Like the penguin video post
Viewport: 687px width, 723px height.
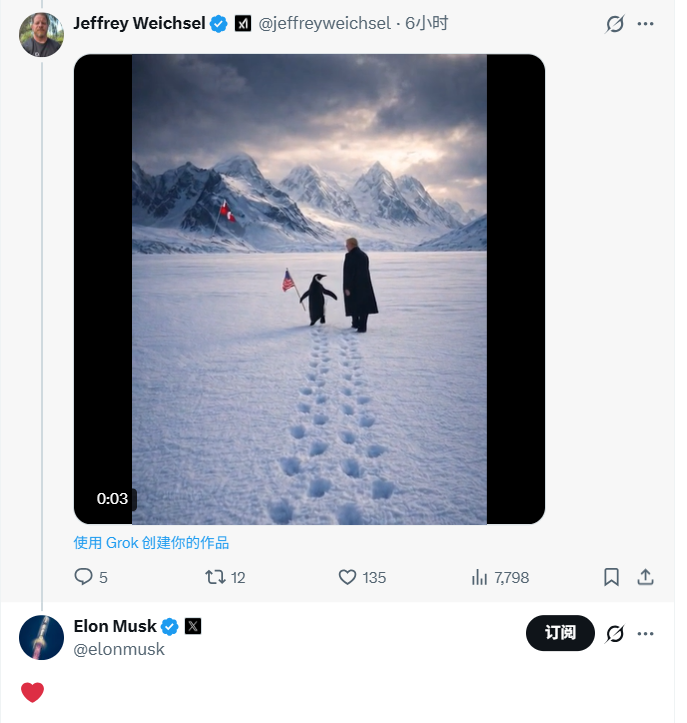(348, 577)
